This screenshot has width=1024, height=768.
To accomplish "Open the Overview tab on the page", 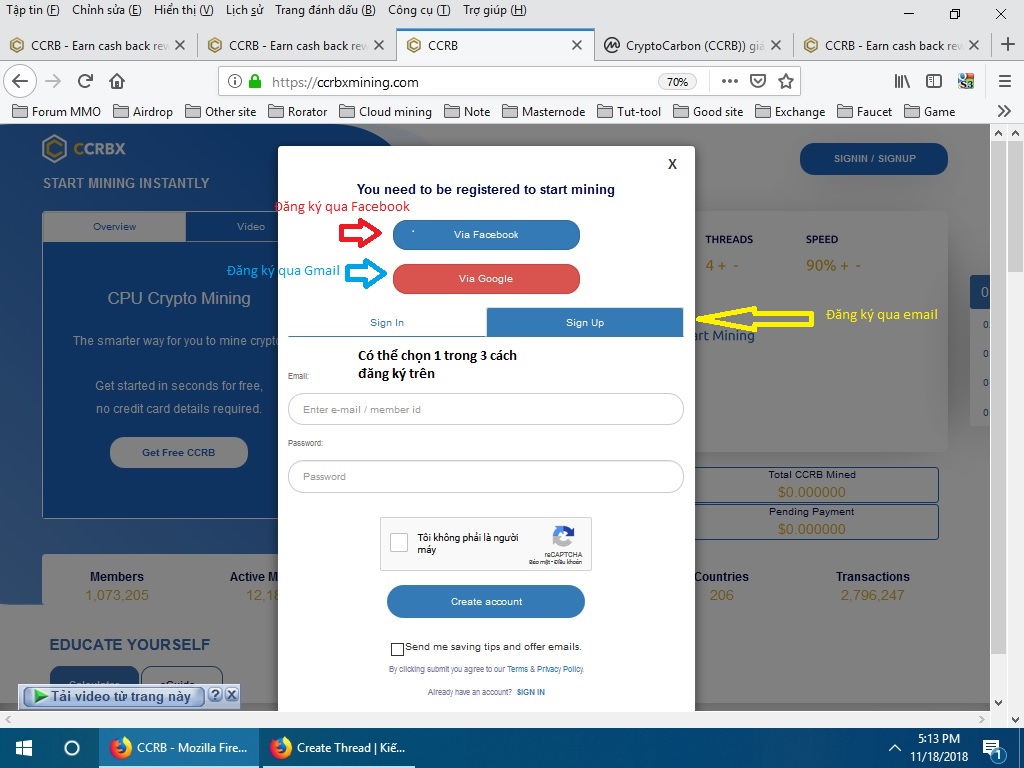I will 114,227.
